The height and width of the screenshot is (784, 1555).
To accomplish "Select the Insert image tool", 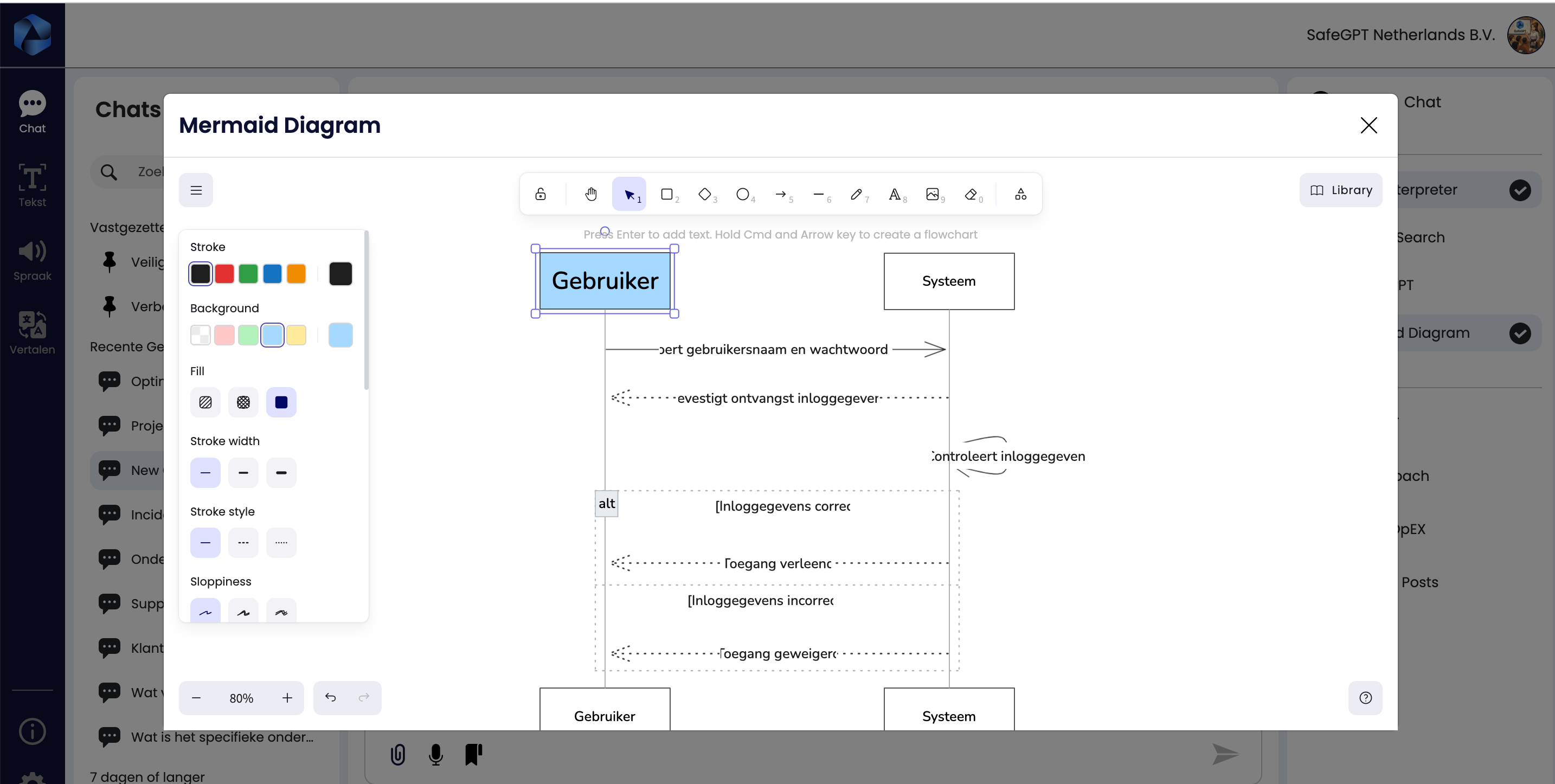I will (933, 194).
